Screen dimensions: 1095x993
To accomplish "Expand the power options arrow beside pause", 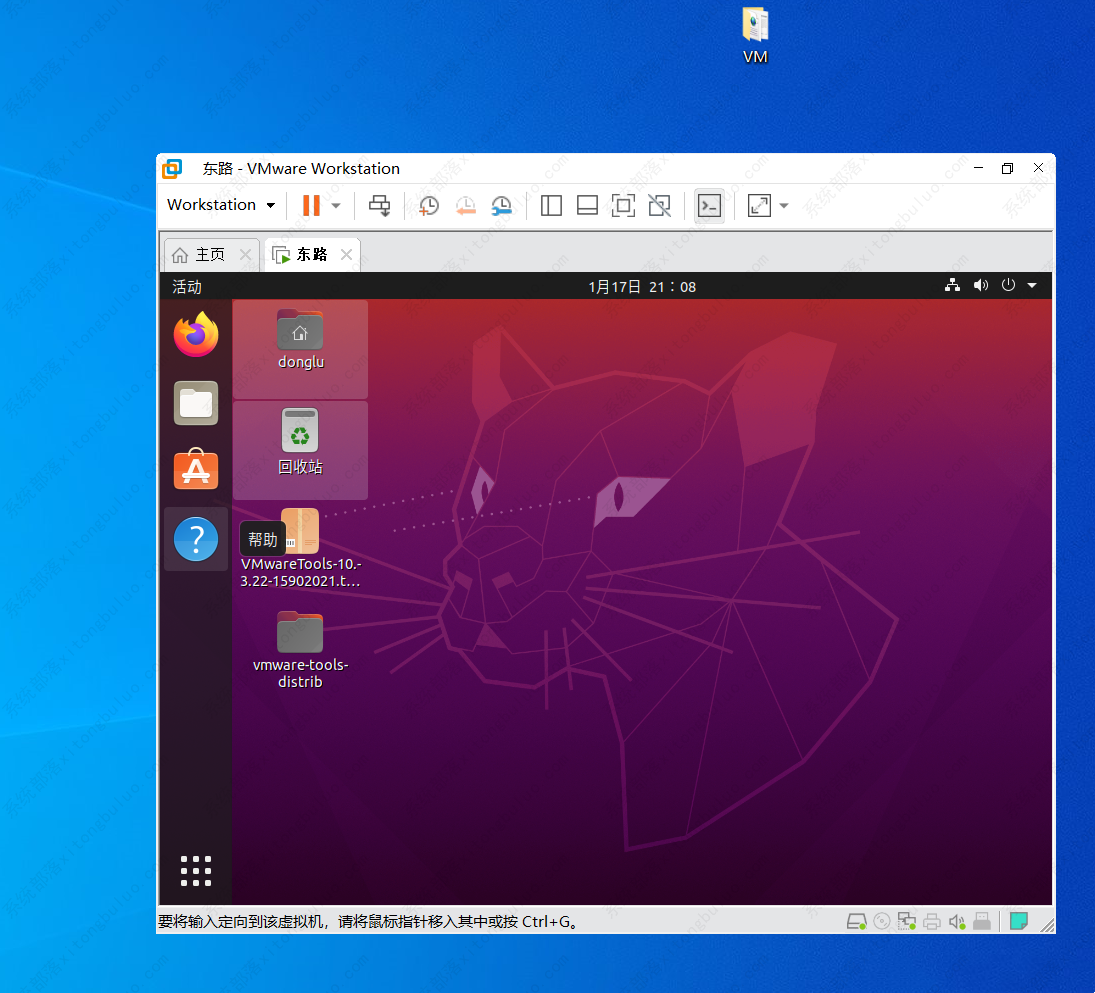I will click(x=336, y=206).
